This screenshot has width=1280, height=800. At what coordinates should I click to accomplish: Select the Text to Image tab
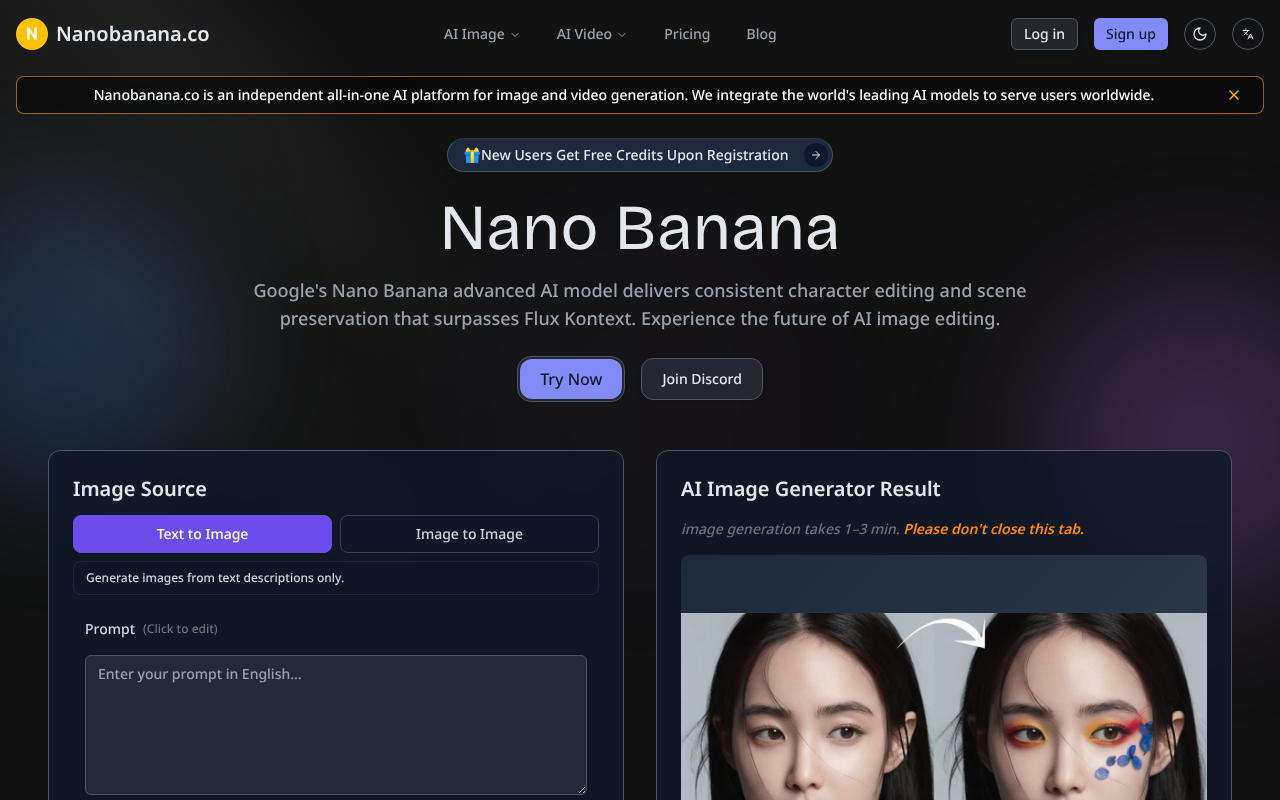[x=202, y=533]
